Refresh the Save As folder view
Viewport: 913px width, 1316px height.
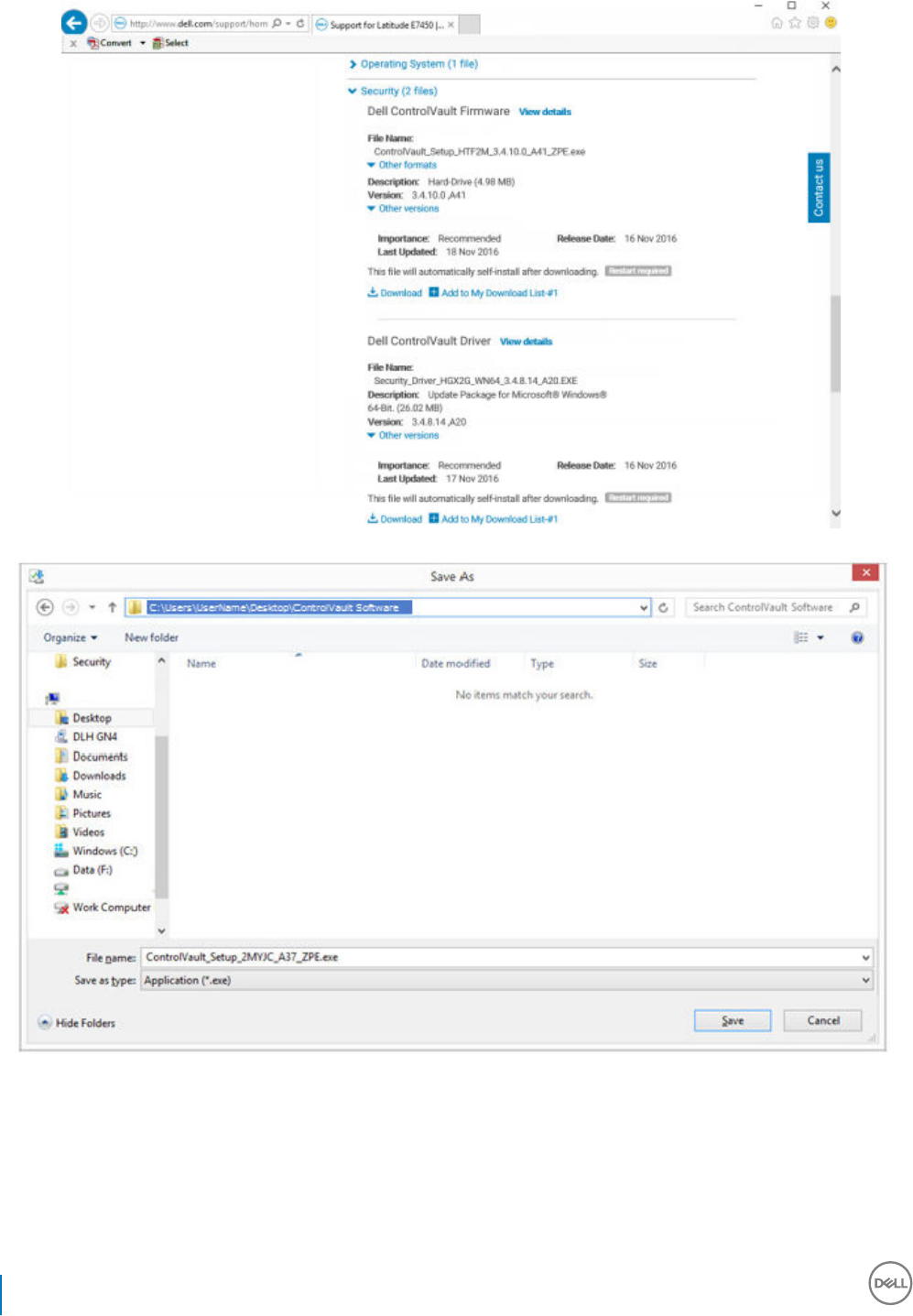664,607
